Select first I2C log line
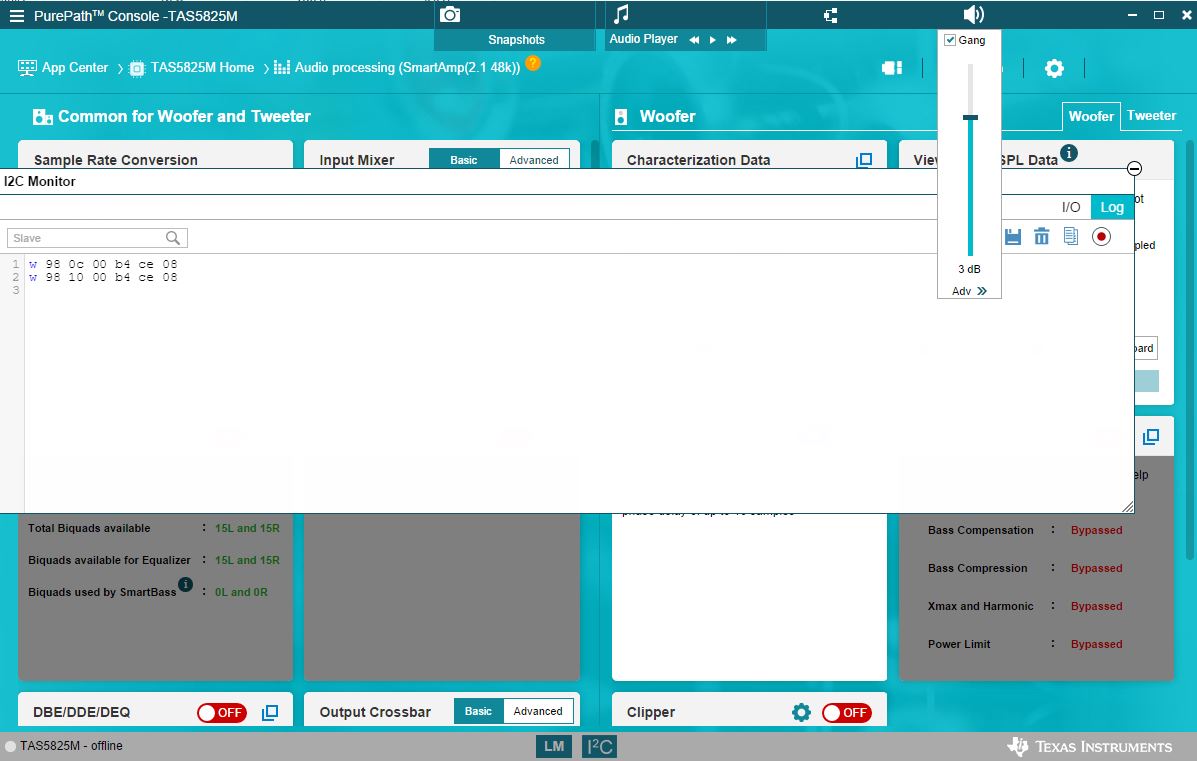 point(103,264)
